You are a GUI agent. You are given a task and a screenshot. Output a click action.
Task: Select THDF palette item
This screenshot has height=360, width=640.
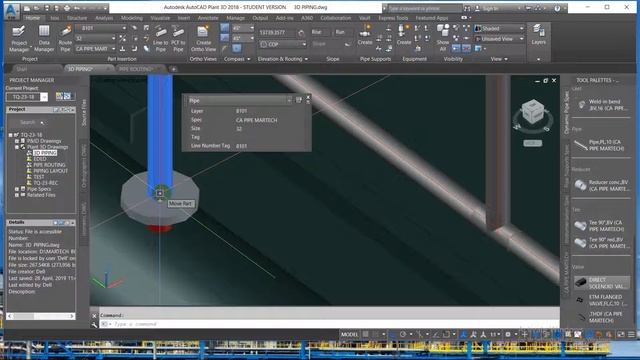pos(601,317)
